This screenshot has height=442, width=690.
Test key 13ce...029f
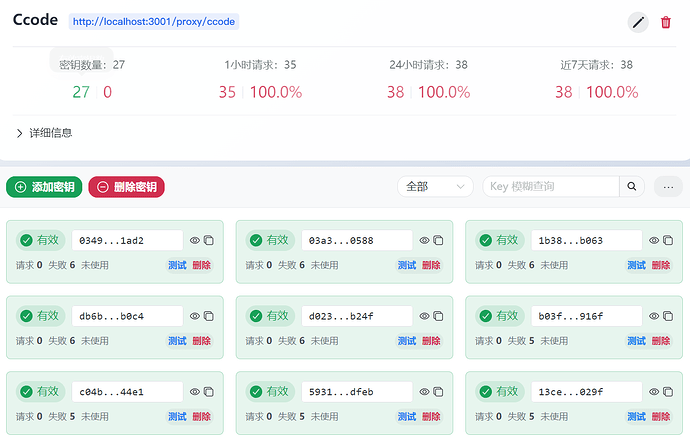[636, 416]
